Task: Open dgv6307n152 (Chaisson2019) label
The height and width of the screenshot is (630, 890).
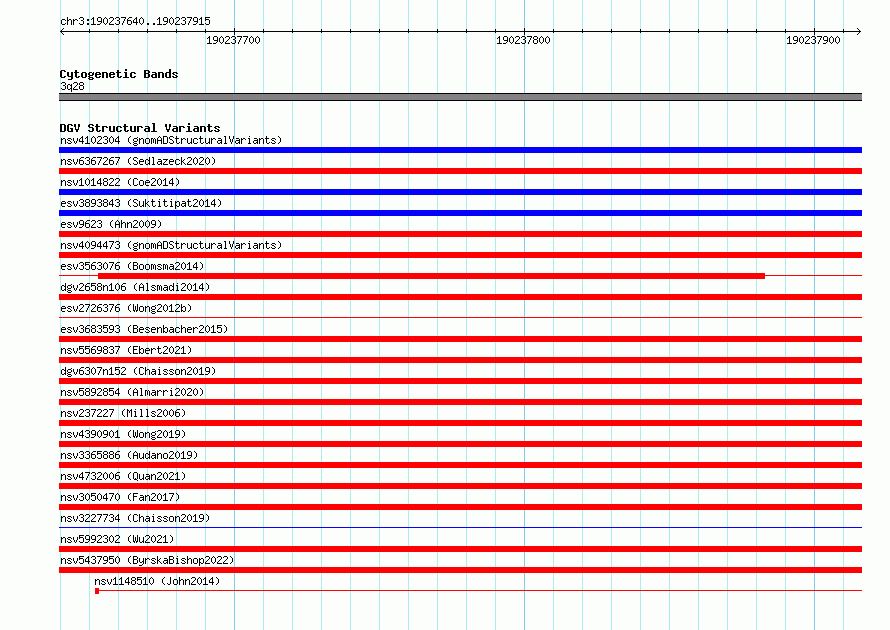Action: [138, 371]
